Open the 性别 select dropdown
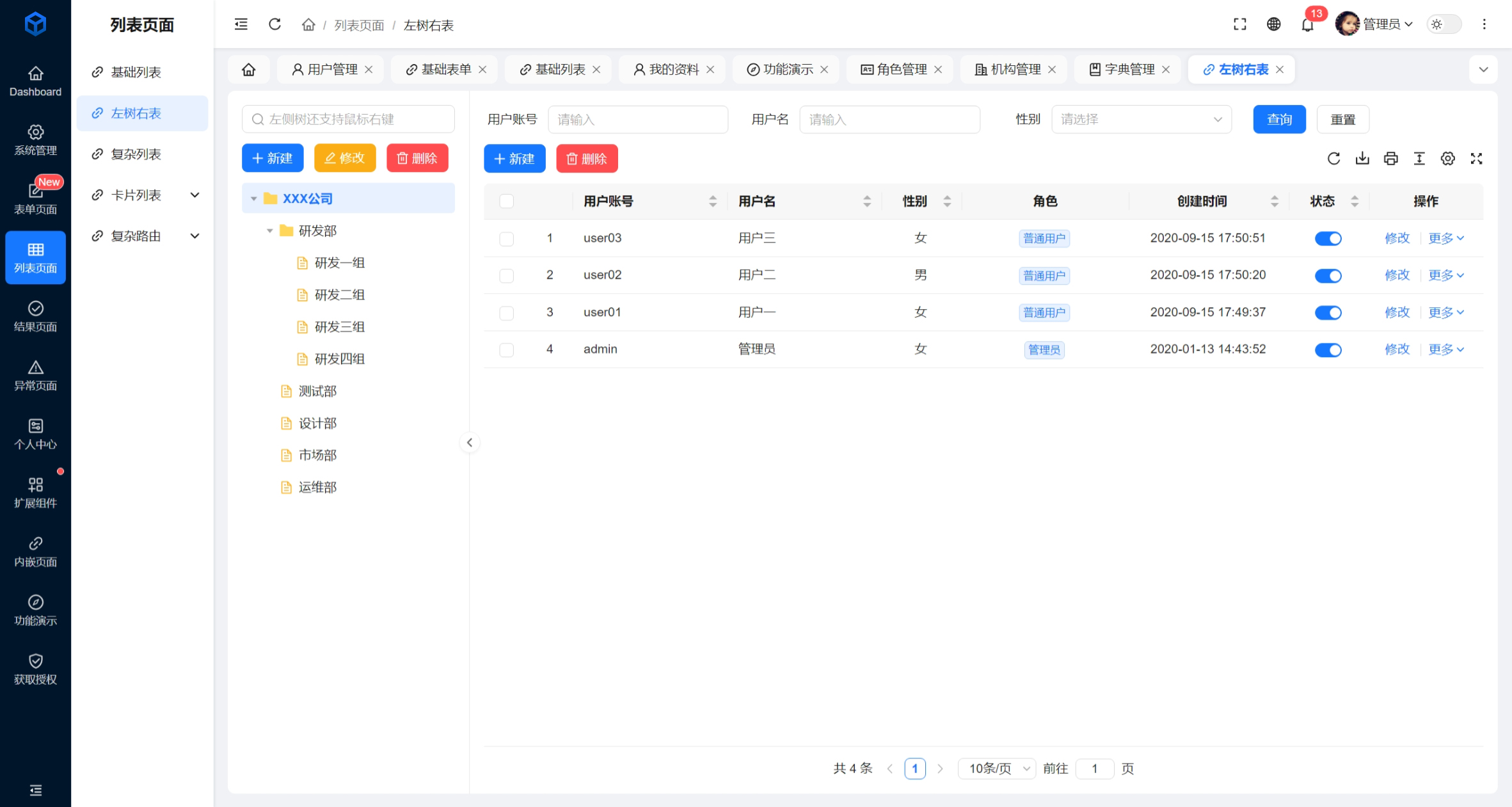The image size is (1512, 807). pos(1141,120)
